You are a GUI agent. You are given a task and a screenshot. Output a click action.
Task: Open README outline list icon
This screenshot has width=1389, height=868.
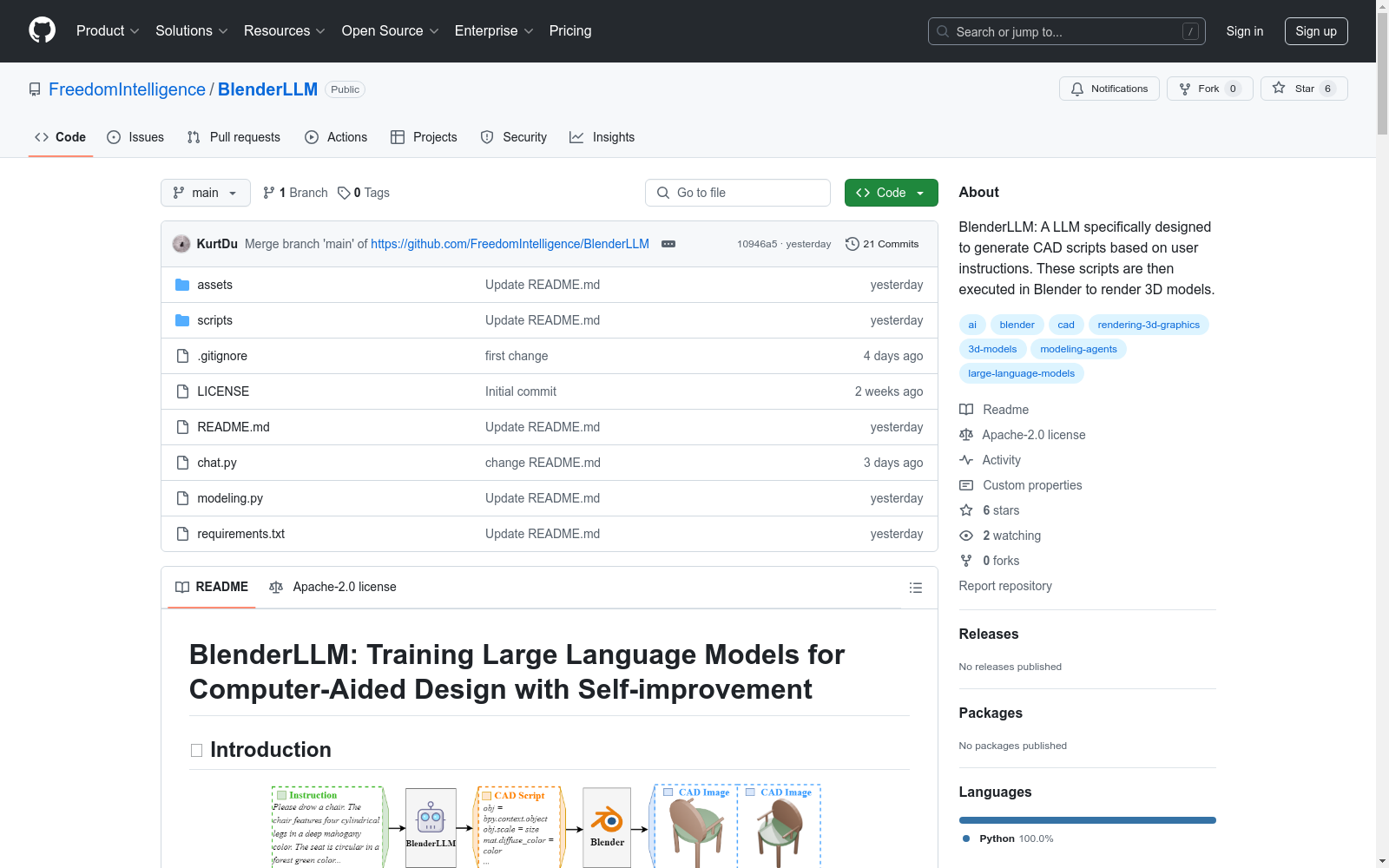click(x=915, y=588)
